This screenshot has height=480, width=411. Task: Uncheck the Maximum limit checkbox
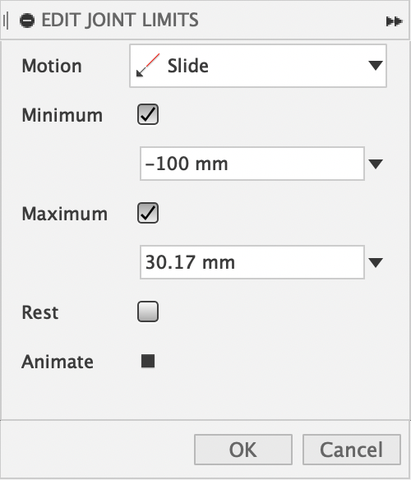[x=148, y=213]
